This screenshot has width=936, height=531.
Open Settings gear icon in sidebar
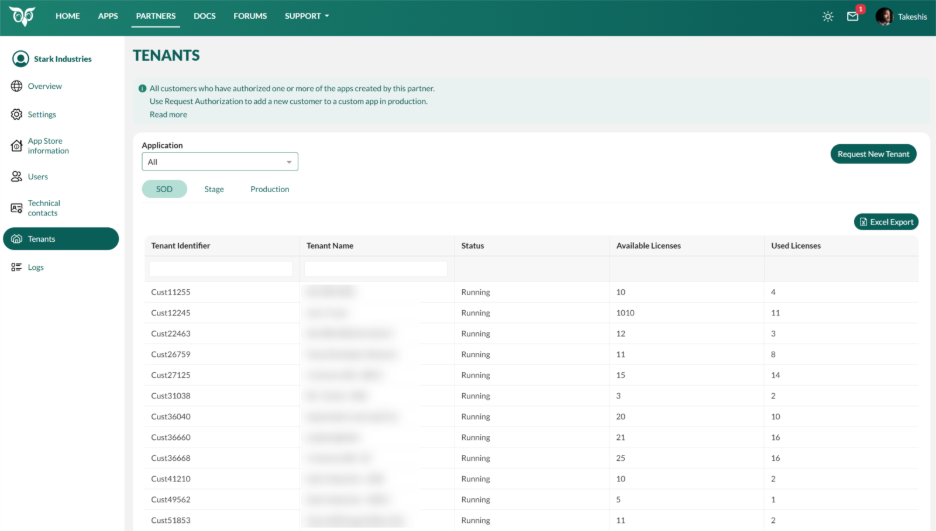17,115
